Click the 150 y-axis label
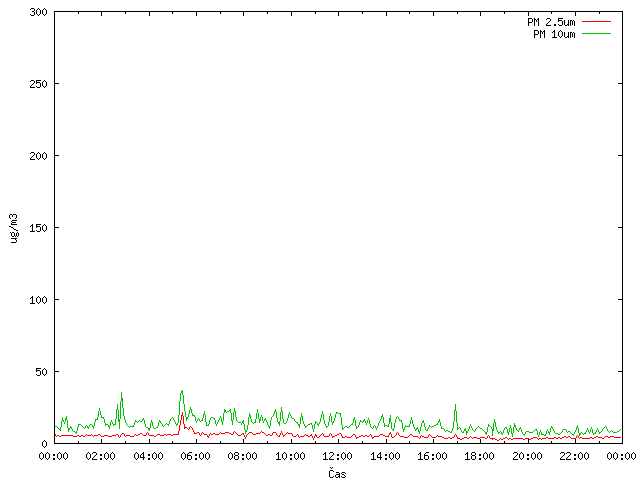Viewport: 640px width, 480px height. 38,228
